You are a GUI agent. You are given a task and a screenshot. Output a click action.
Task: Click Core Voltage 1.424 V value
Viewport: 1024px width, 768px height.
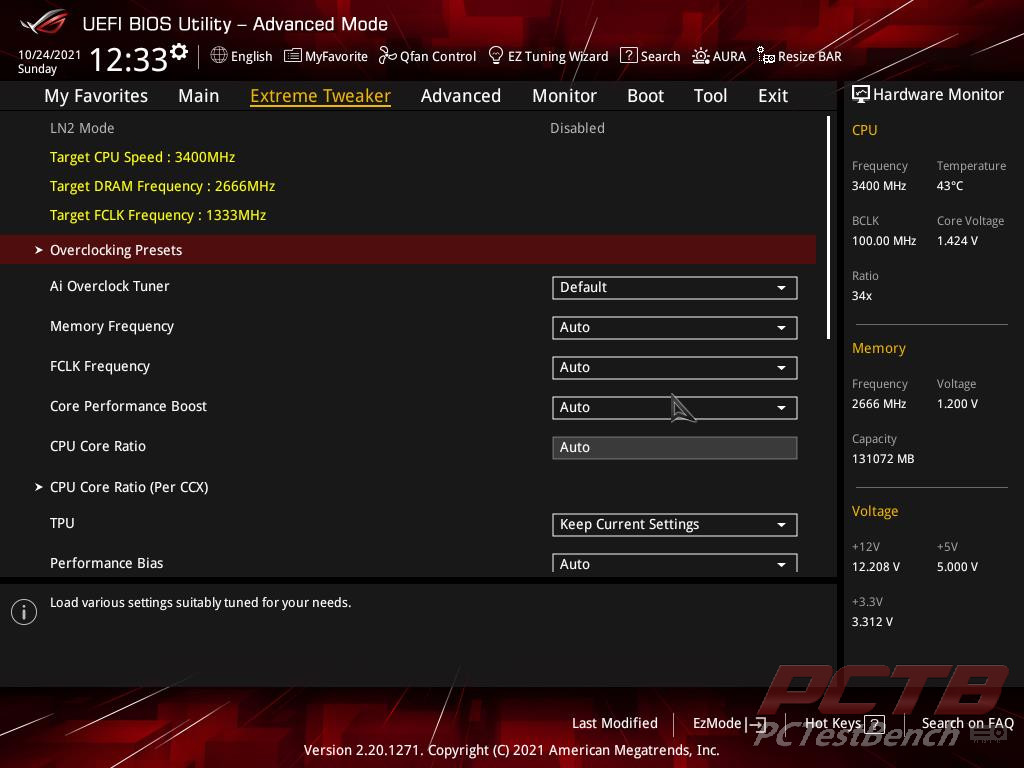click(x=957, y=241)
